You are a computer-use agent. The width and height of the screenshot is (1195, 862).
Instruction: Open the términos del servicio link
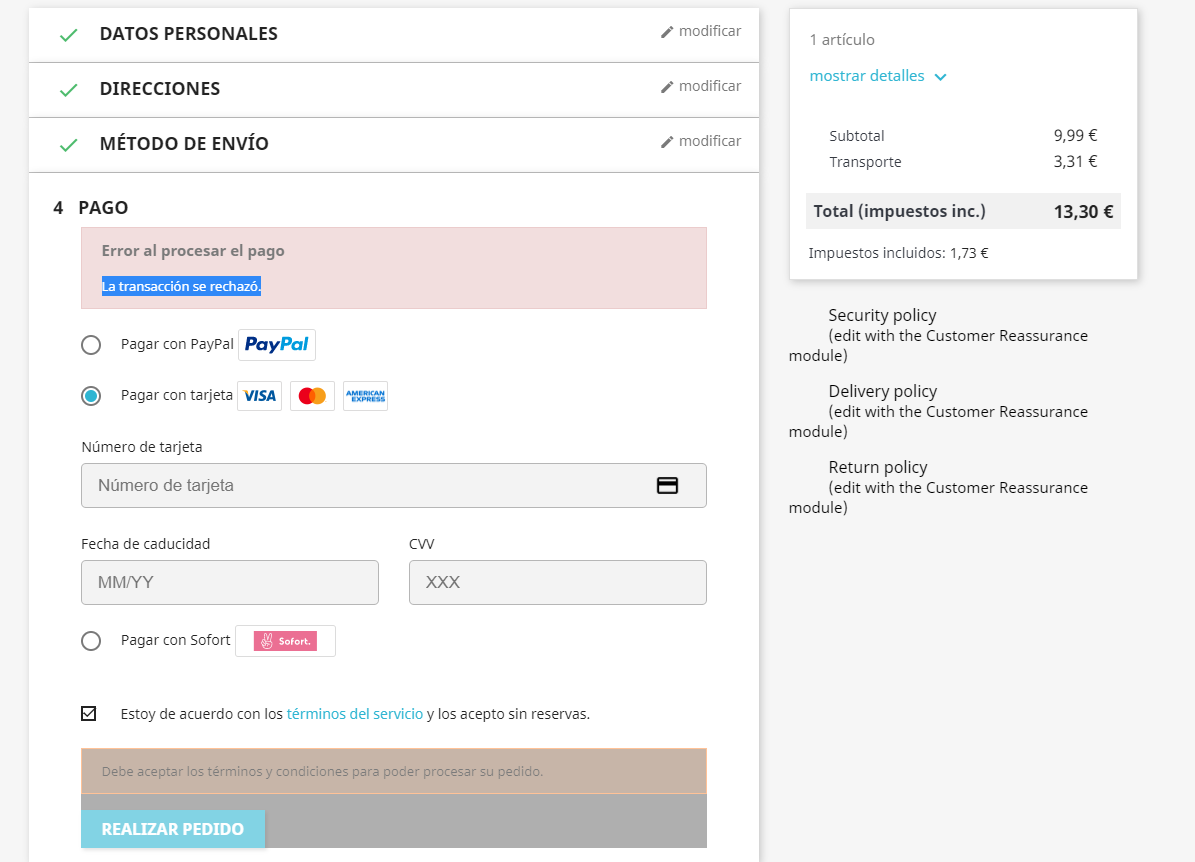pyautogui.click(x=354, y=714)
